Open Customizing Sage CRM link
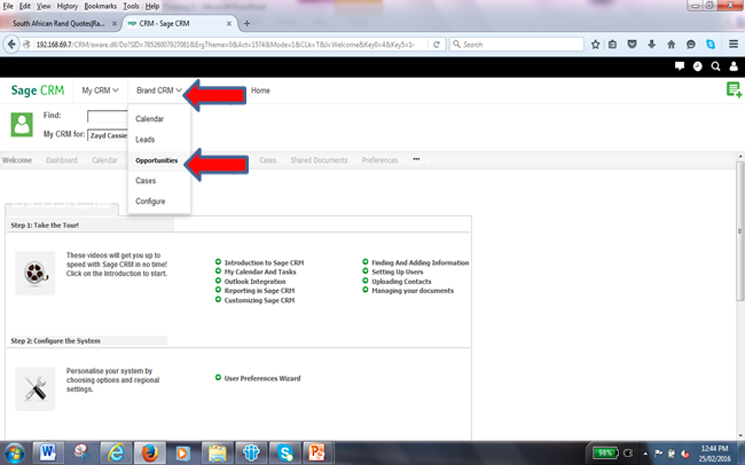This screenshot has height=465, width=745. pyautogui.click(x=259, y=300)
